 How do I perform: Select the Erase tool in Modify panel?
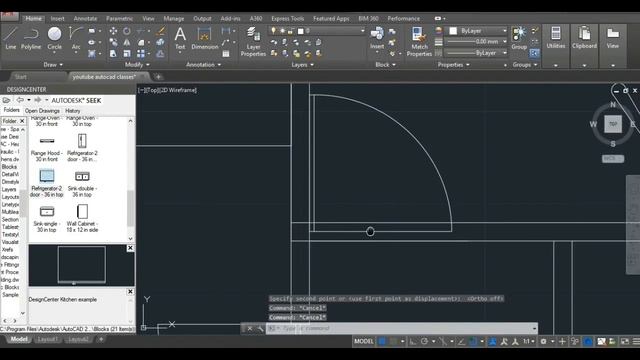pyautogui.click(x=161, y=31)
